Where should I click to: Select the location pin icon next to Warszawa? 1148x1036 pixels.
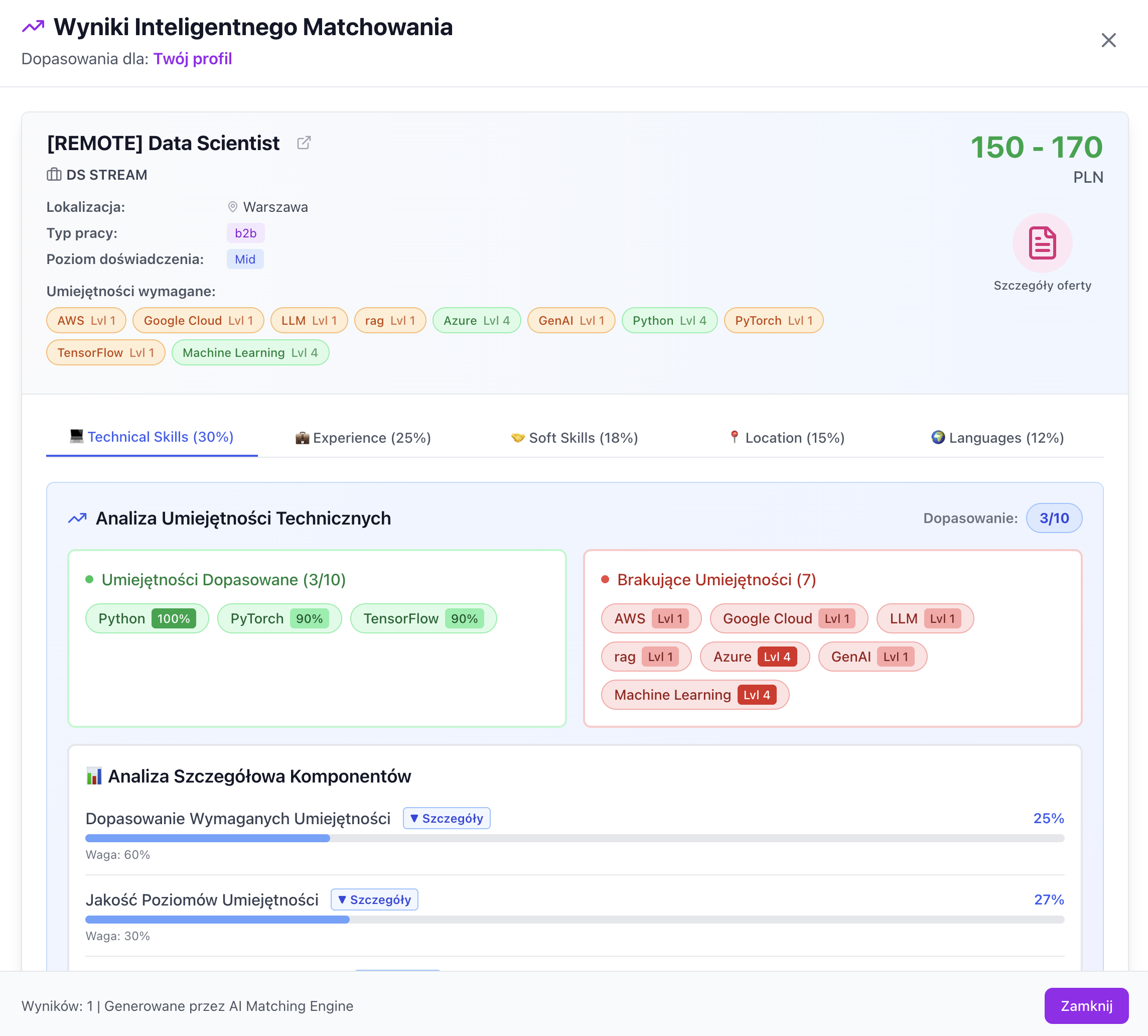(x=232, y=207)
